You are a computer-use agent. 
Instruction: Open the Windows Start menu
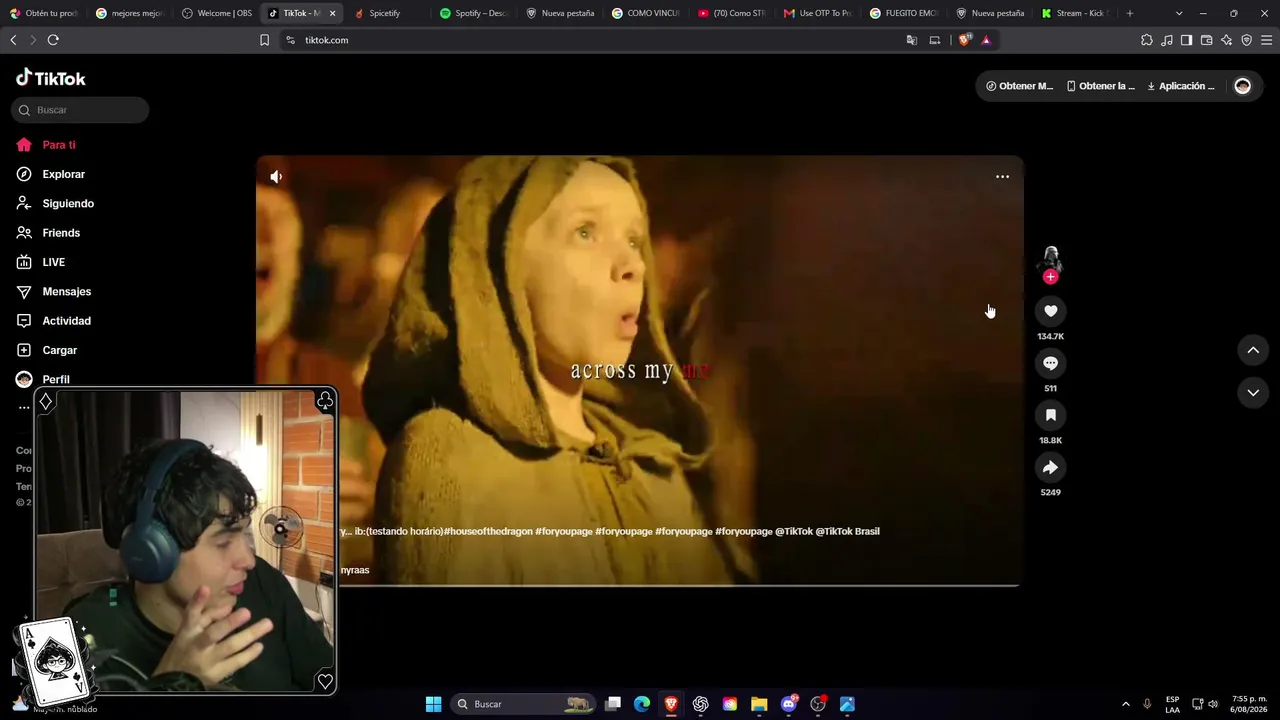(433, 704)
